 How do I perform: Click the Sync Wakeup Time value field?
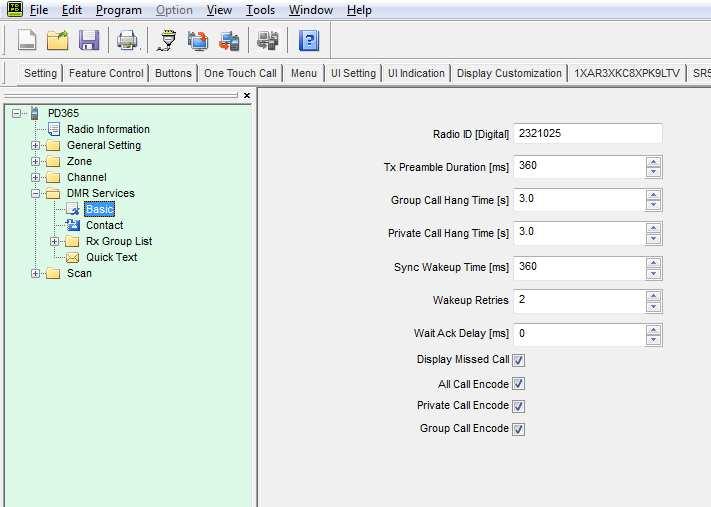[x=580, y=268]
